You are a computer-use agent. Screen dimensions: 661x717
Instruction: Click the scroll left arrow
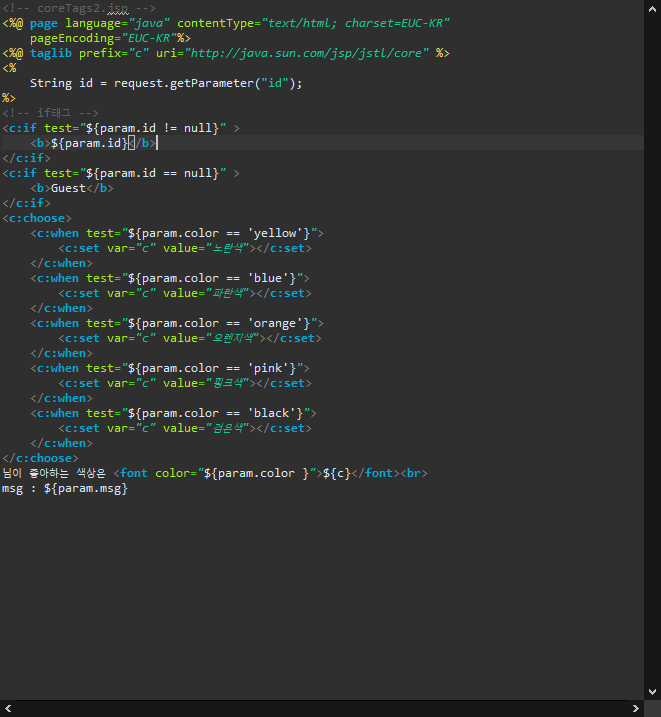[x=8, y=708]
